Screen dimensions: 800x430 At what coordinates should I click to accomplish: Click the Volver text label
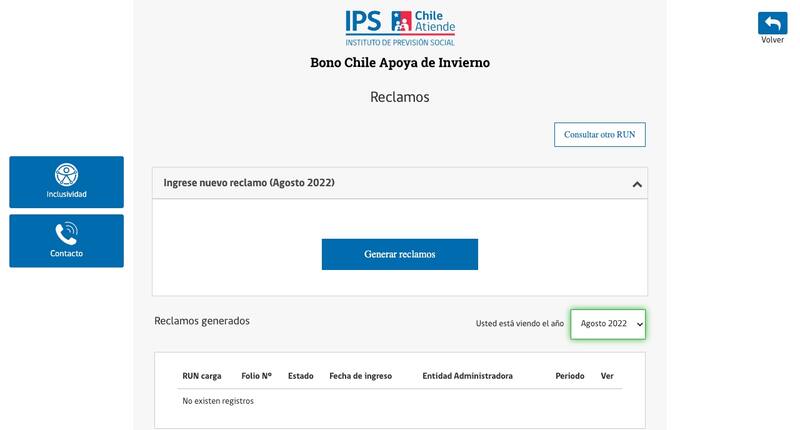[x=772, y=40]
